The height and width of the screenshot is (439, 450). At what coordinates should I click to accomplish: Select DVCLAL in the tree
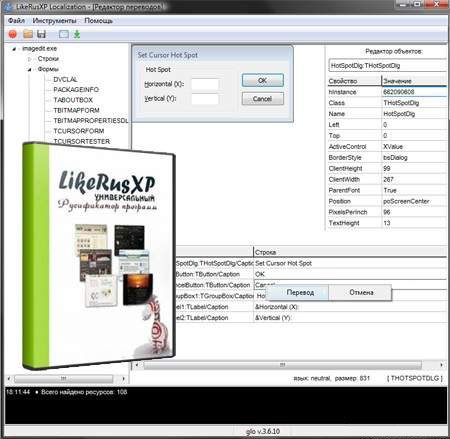[x=65, y=79]
